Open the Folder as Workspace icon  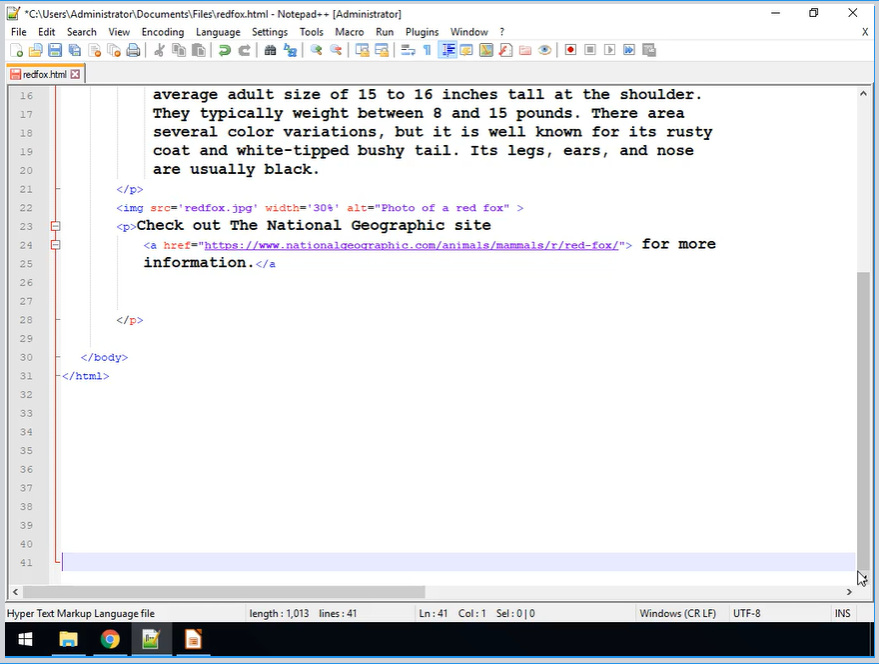[525, 50]
